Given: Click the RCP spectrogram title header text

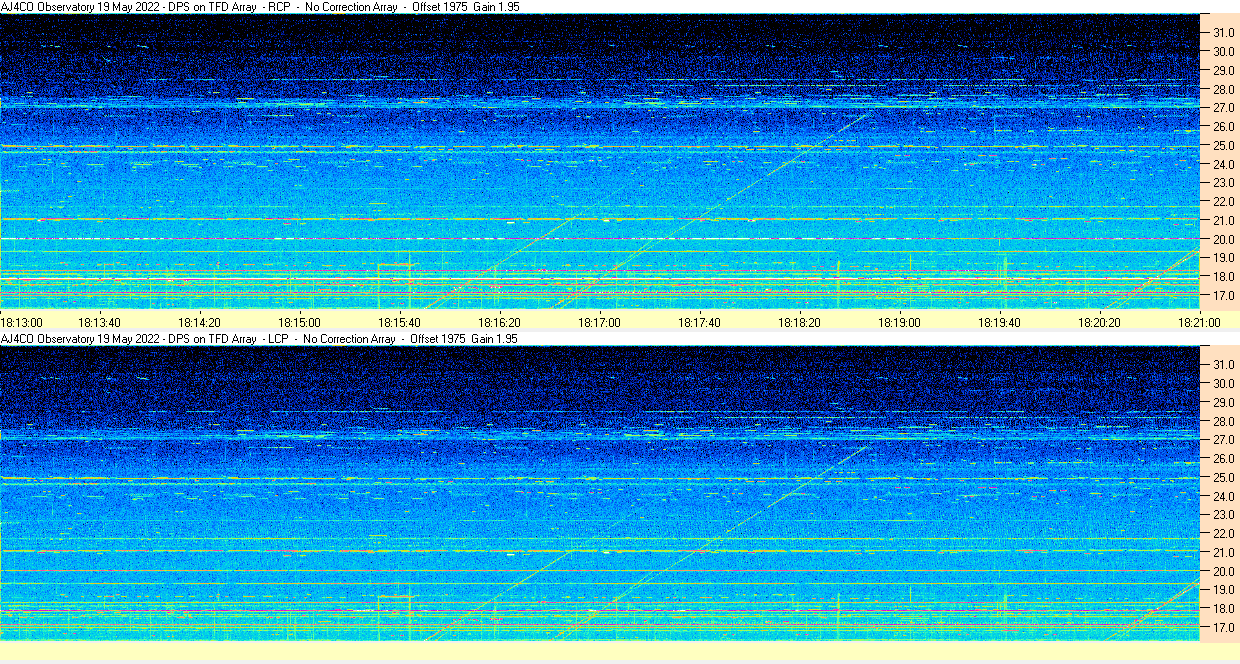Looking at the screenshot, I should [260, 7].
